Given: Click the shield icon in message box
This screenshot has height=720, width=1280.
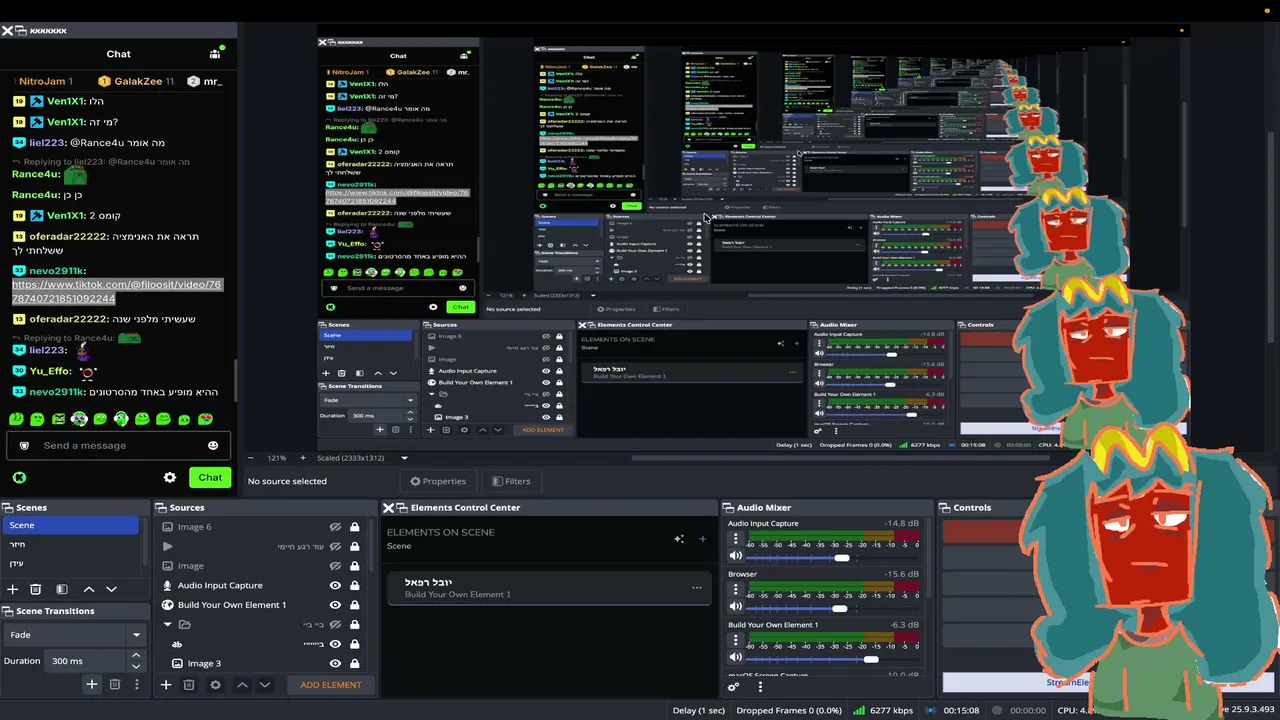Looking at the screenshot, I should tap(25, 445).
